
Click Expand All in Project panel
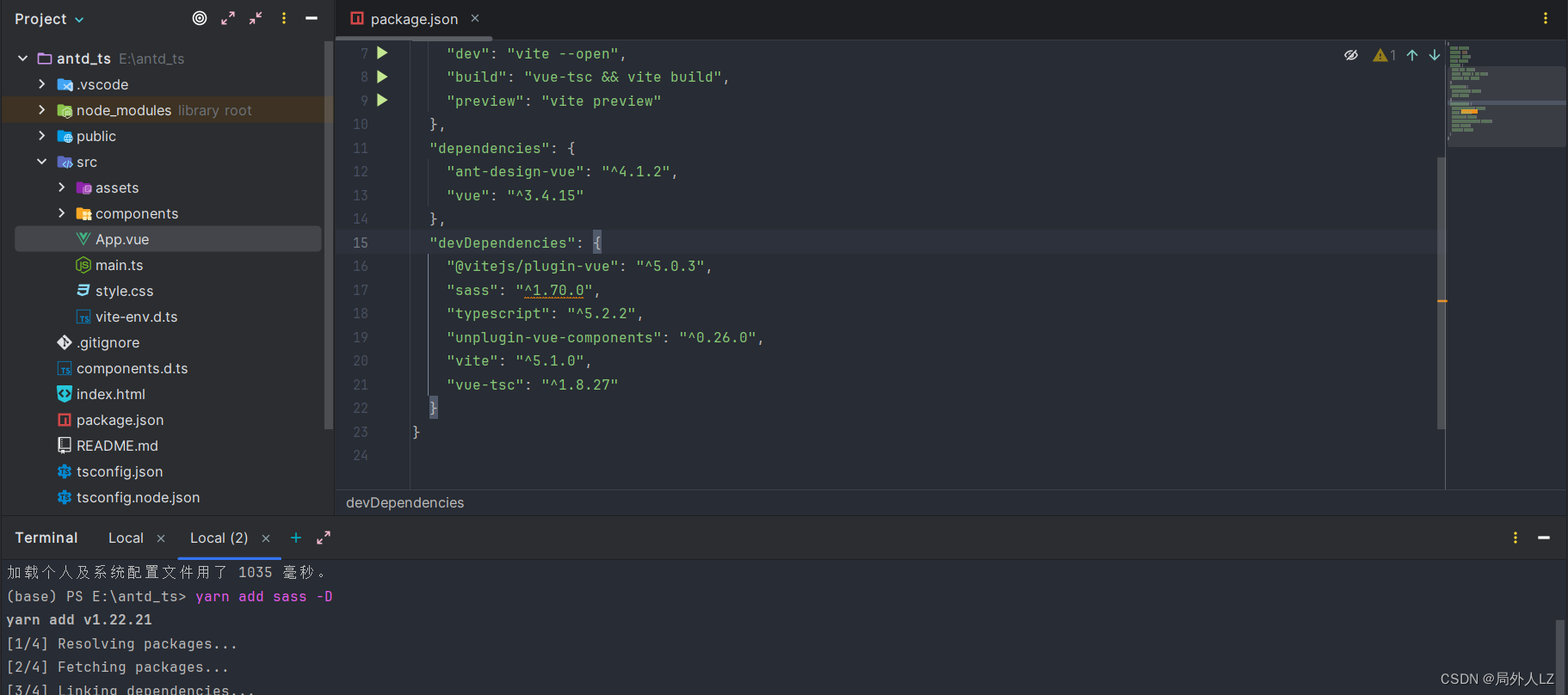coord(228,18)
